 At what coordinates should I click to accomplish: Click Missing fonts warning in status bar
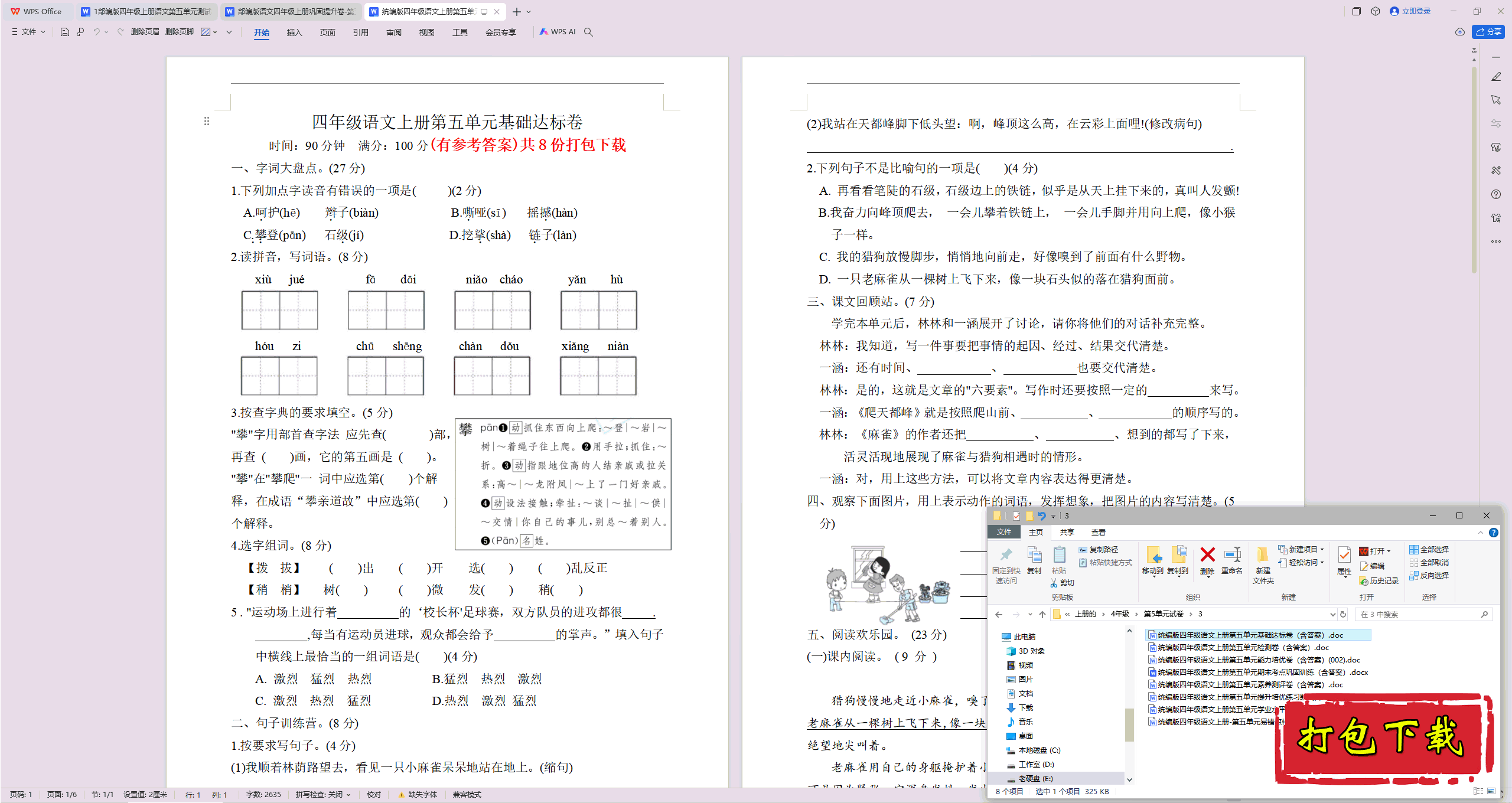419,795
